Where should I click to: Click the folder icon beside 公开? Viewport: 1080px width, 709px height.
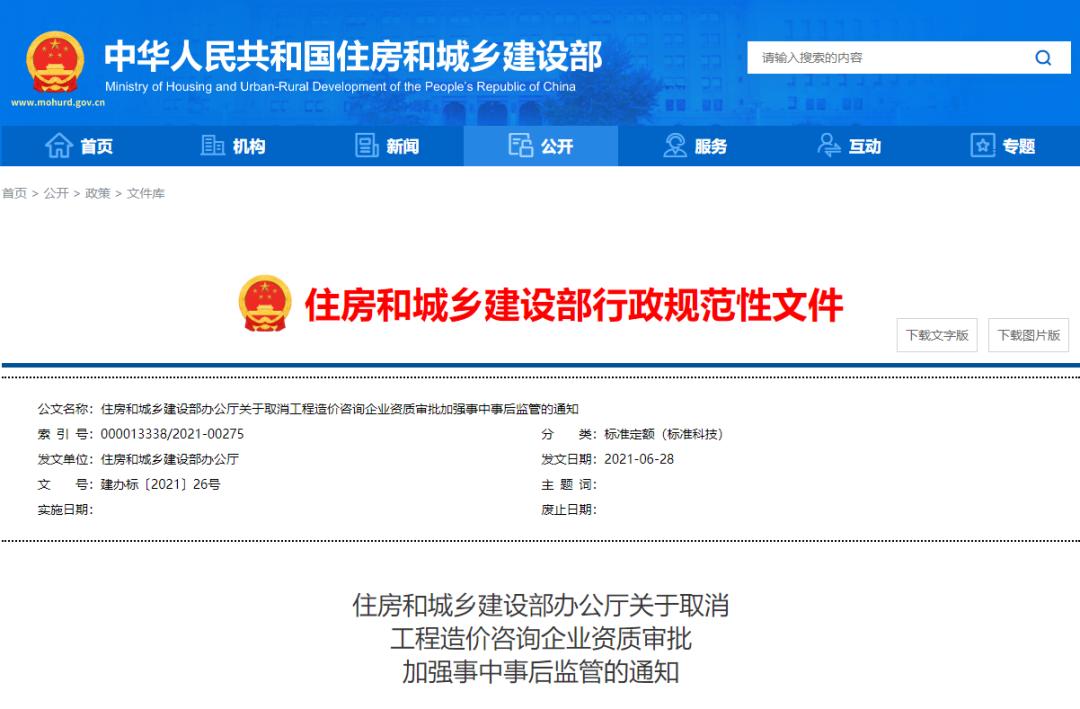(521, 146)
